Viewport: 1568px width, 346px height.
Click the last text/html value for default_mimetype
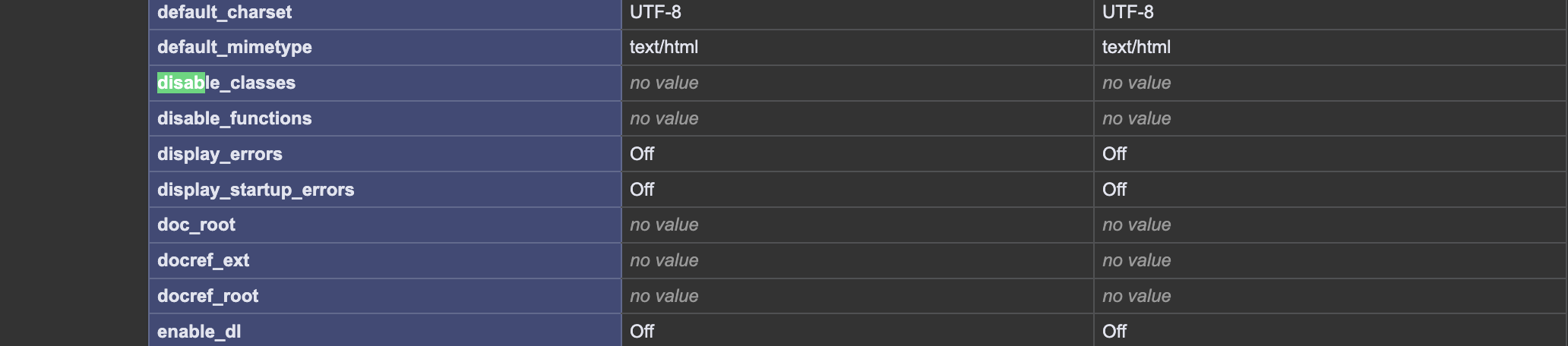1136,47
